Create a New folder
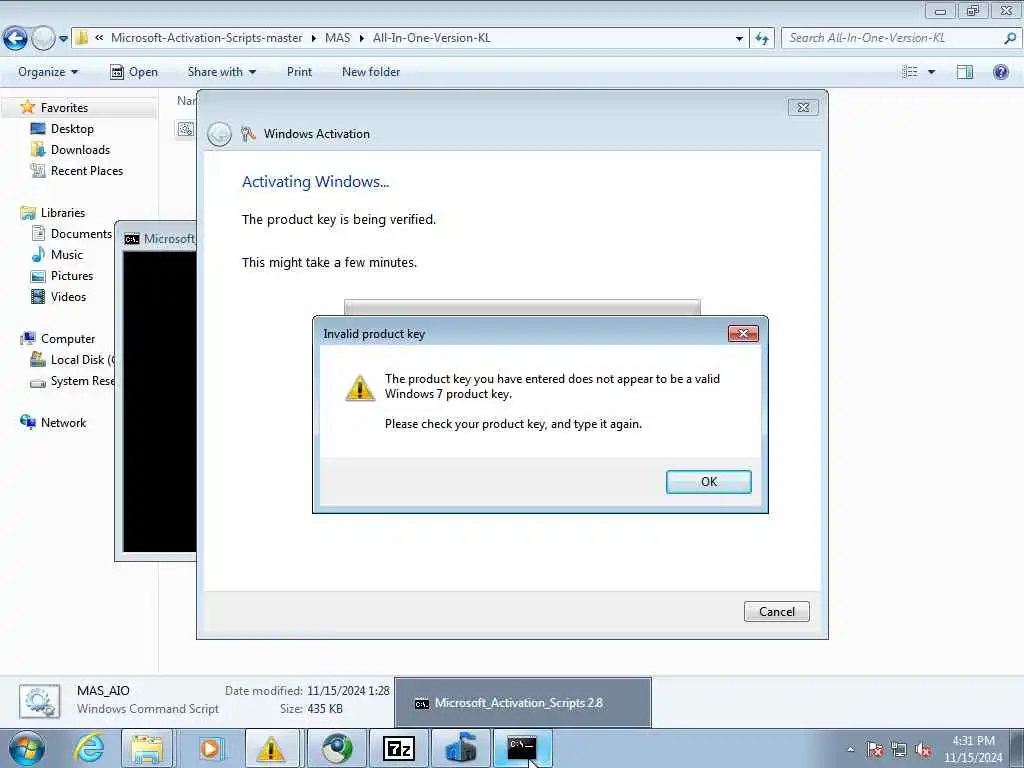Image resolution: width=1024 pixels, height=768 pixels. point(371,72)
